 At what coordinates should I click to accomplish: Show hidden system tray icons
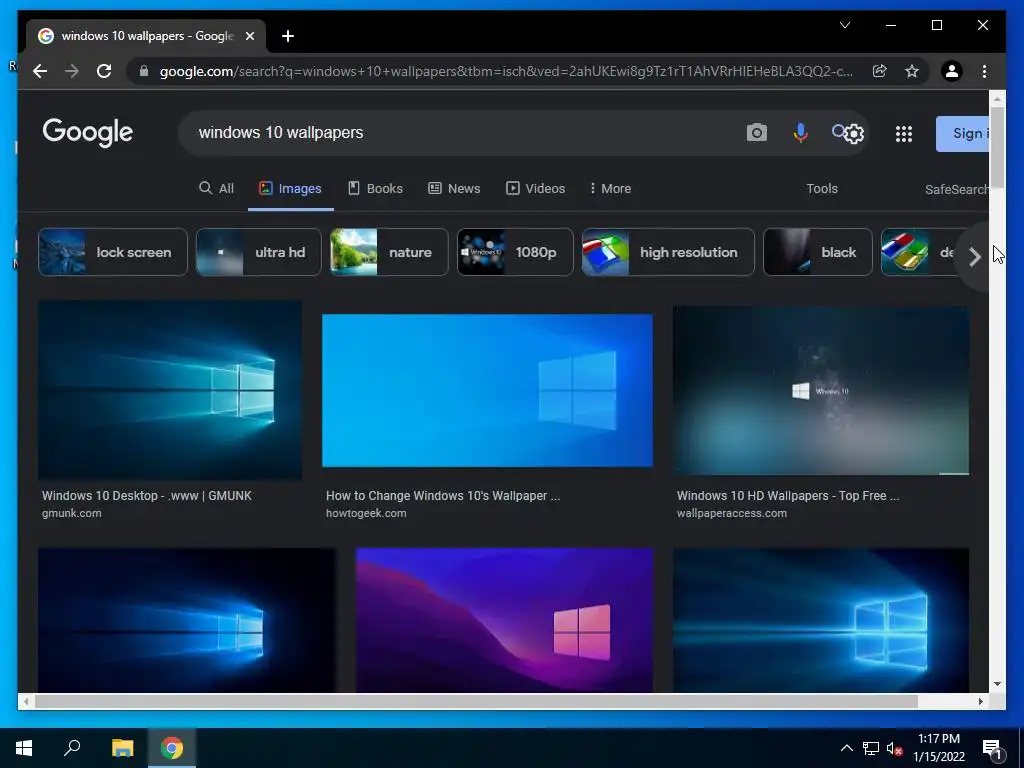[x=846, y=748]
